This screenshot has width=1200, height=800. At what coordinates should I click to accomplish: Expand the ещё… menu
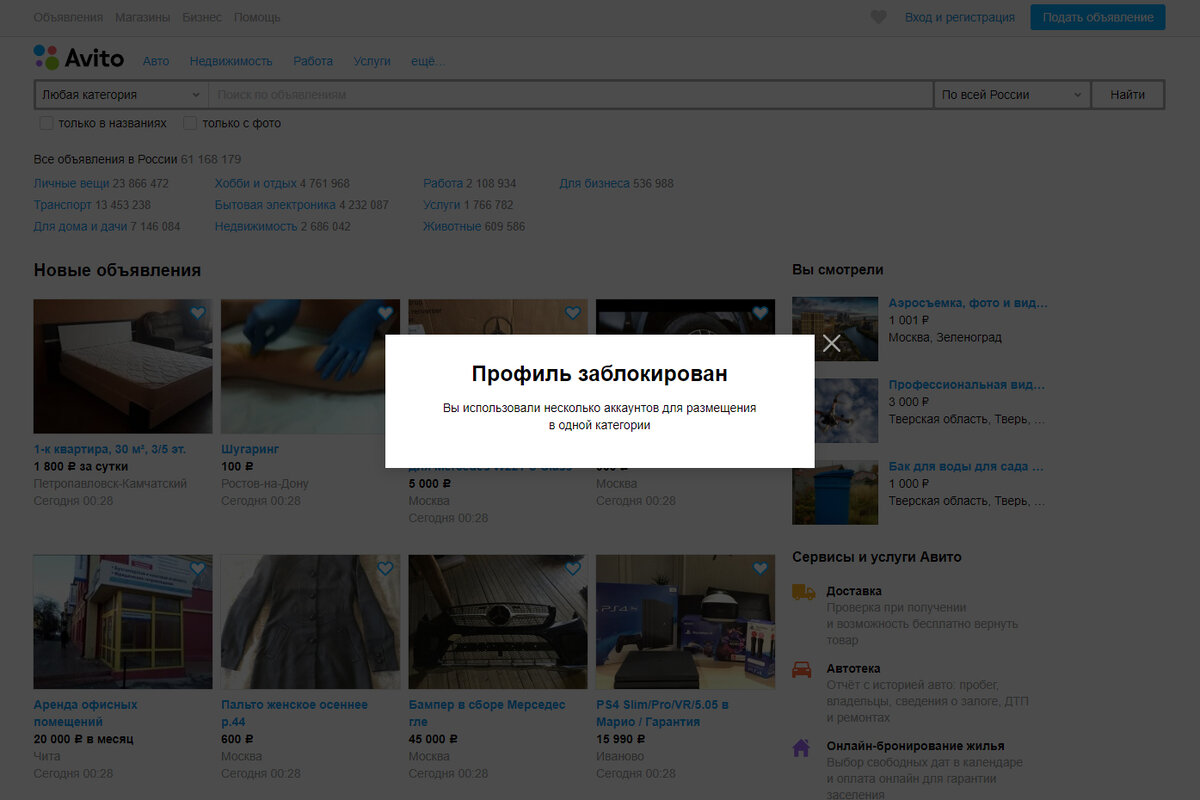428,61
